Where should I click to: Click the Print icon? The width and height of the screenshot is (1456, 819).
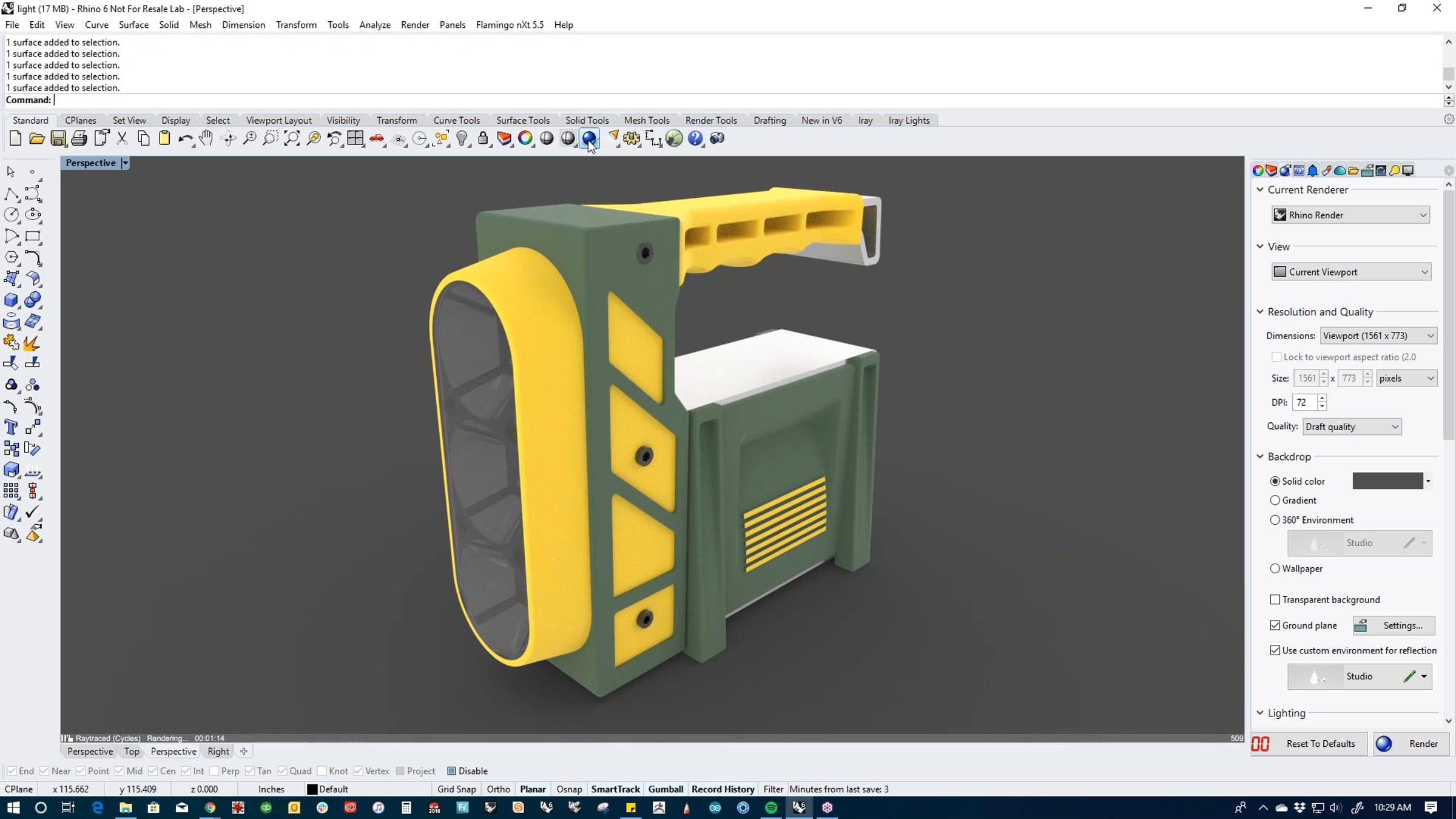pos(79,138)
